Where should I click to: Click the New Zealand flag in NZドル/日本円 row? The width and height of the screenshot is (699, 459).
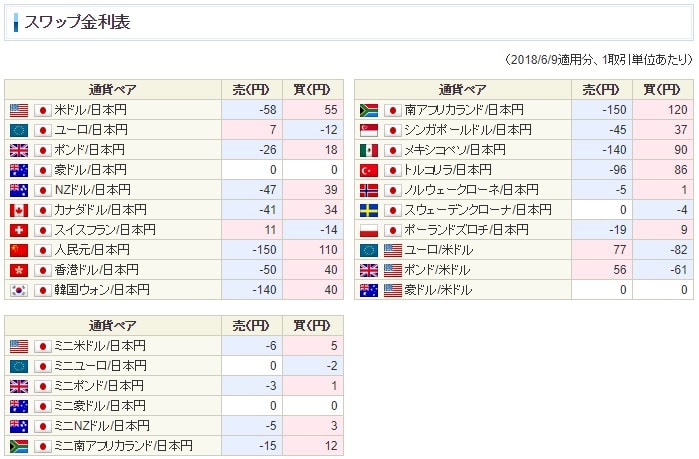click(19, 190)
